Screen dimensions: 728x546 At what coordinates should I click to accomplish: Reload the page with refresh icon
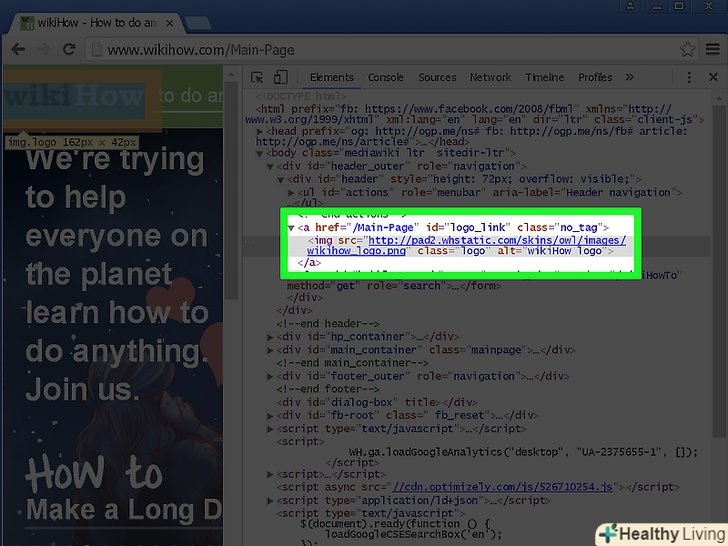[69, 49]
